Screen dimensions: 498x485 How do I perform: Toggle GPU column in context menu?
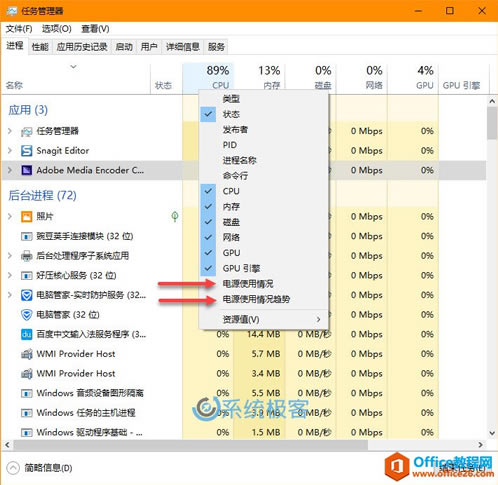click(263, 253)
